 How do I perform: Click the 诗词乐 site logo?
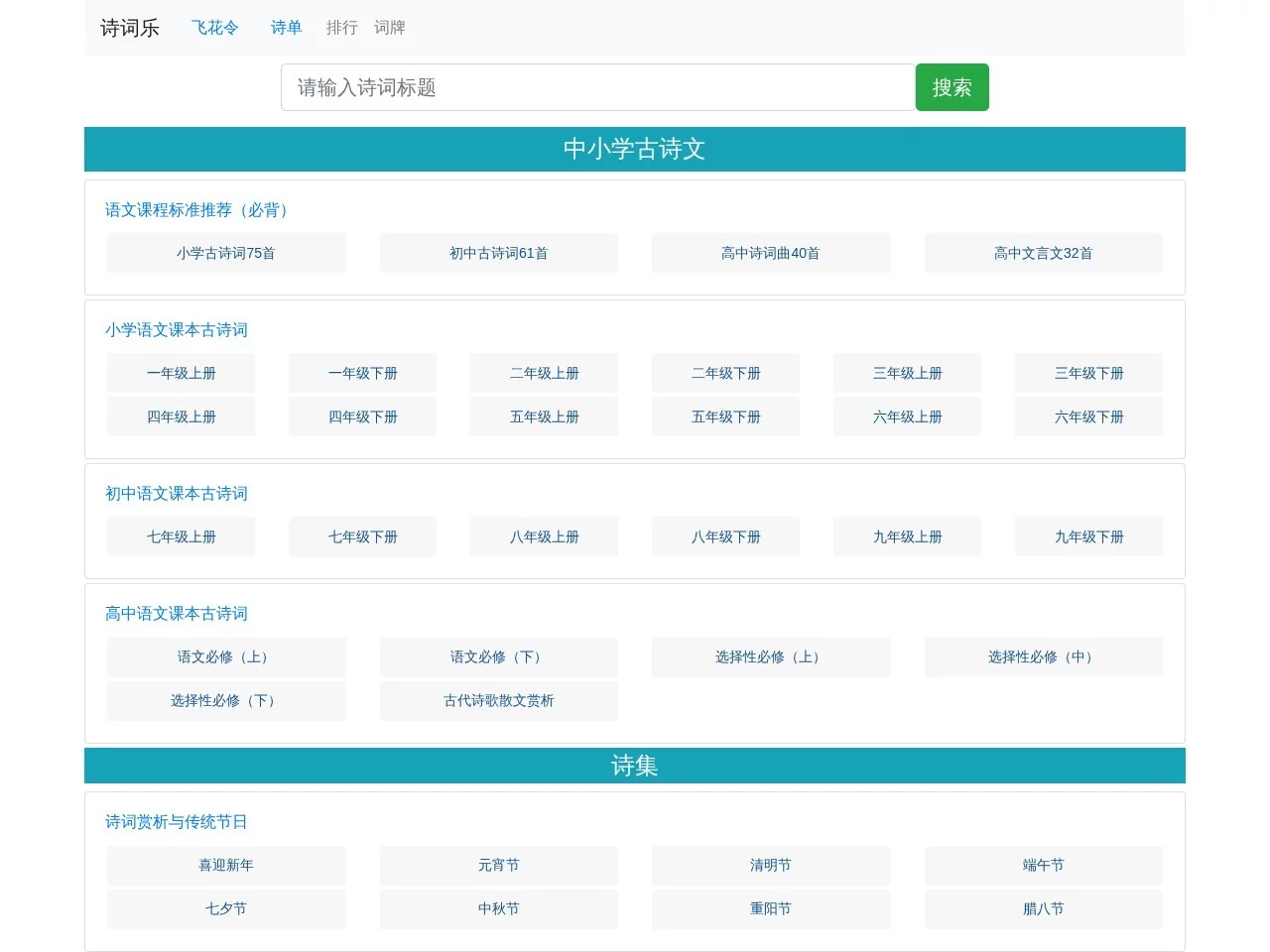129,28
